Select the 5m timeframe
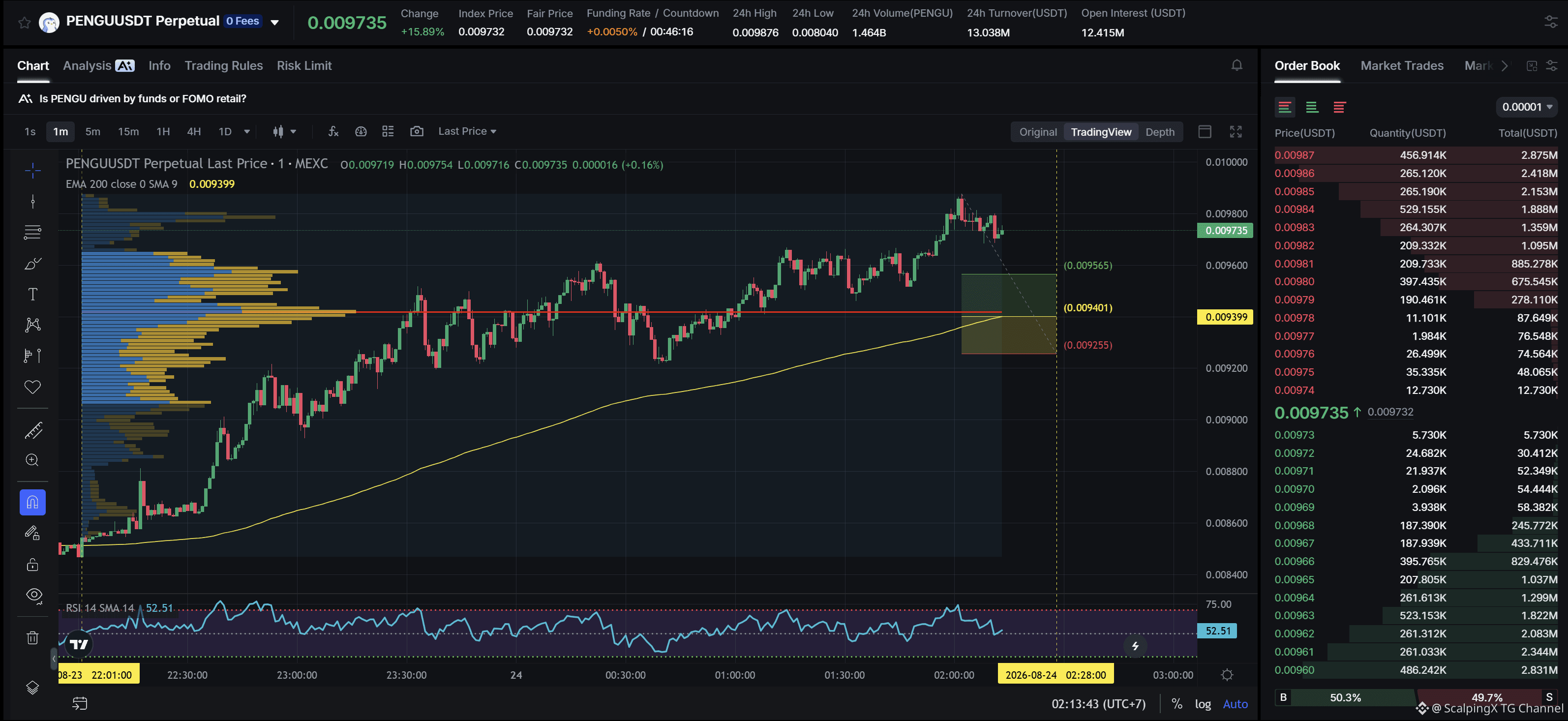 coord(92,131)
